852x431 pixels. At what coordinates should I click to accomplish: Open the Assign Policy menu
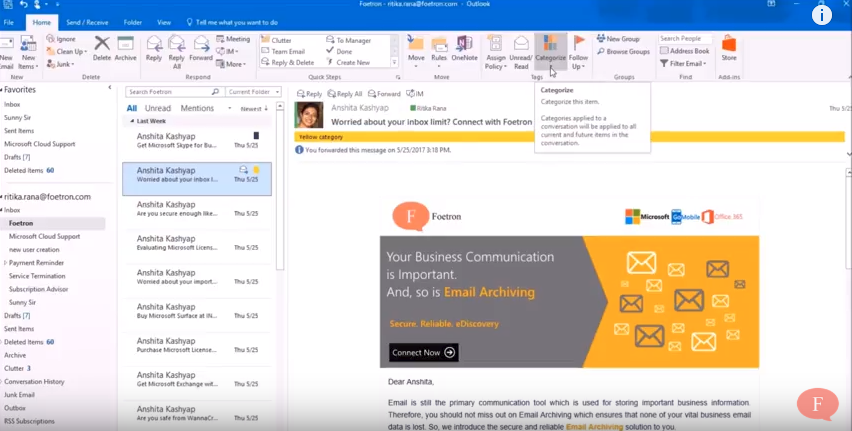[x=496, y=53]
